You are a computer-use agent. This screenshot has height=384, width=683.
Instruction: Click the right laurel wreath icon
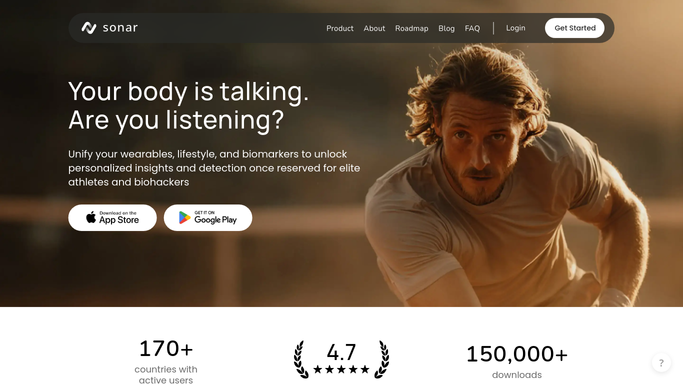382,359
